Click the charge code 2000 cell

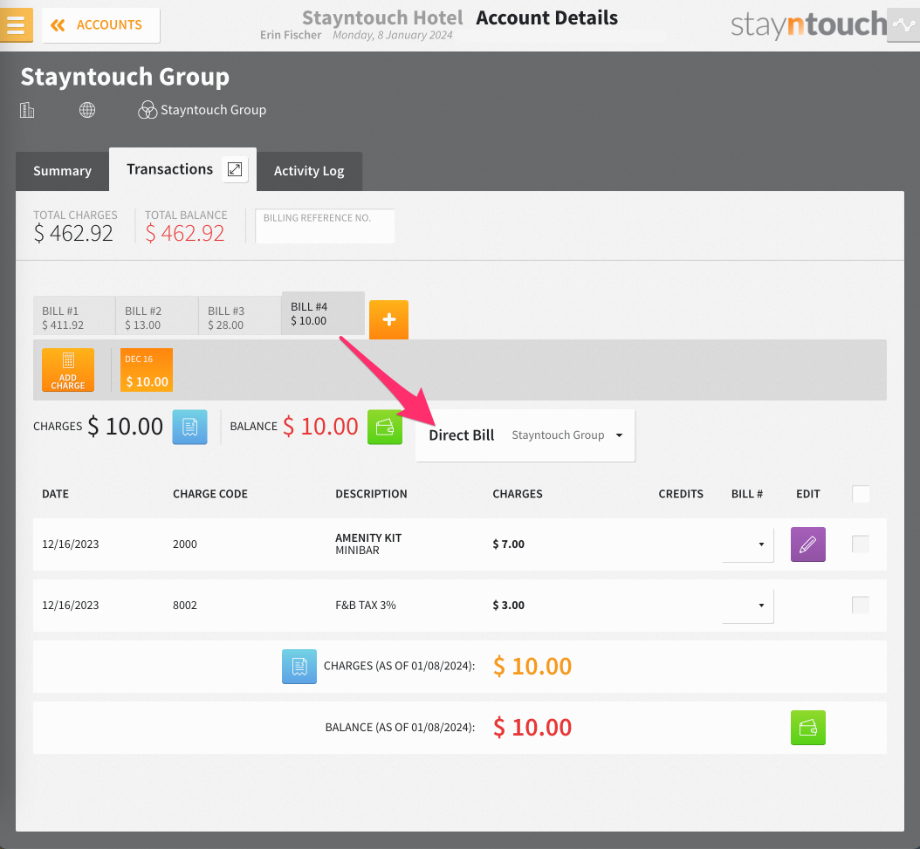(185, 544)
